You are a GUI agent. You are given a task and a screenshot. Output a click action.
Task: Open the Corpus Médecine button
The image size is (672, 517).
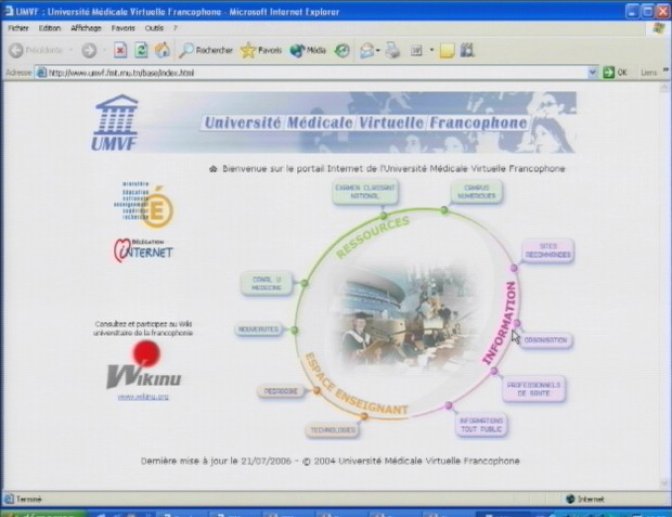pyautogui.click(x=267, y=283)
